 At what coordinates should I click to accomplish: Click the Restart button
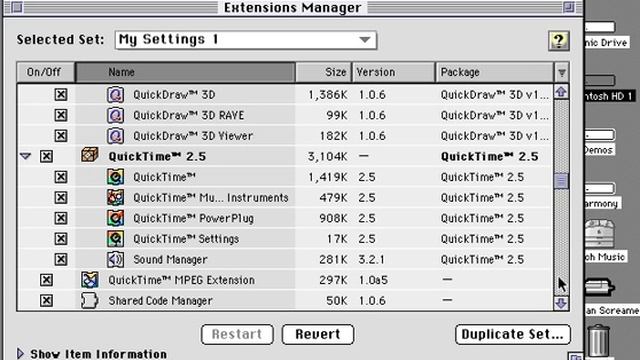[x=237, y=334]
